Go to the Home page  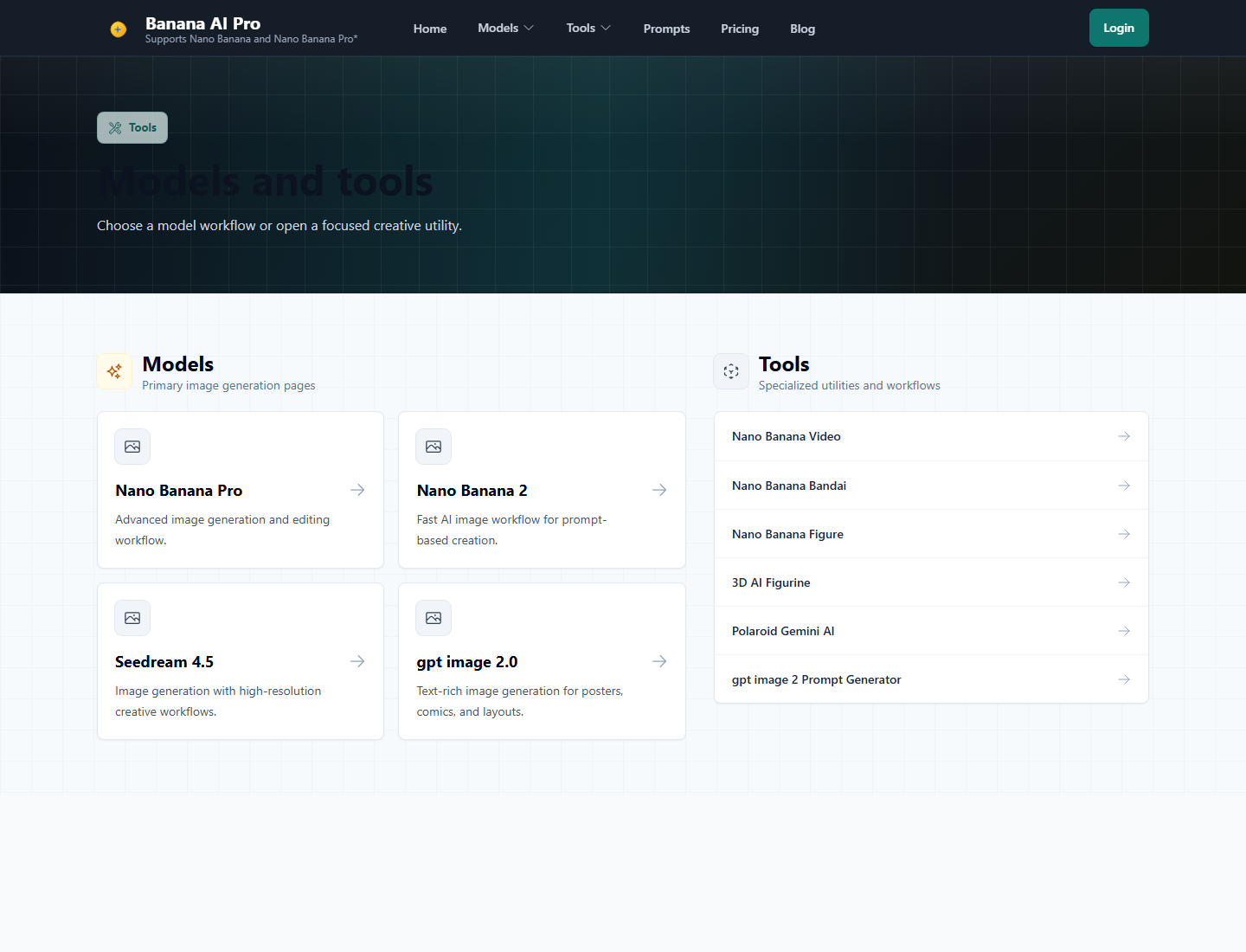430,29
